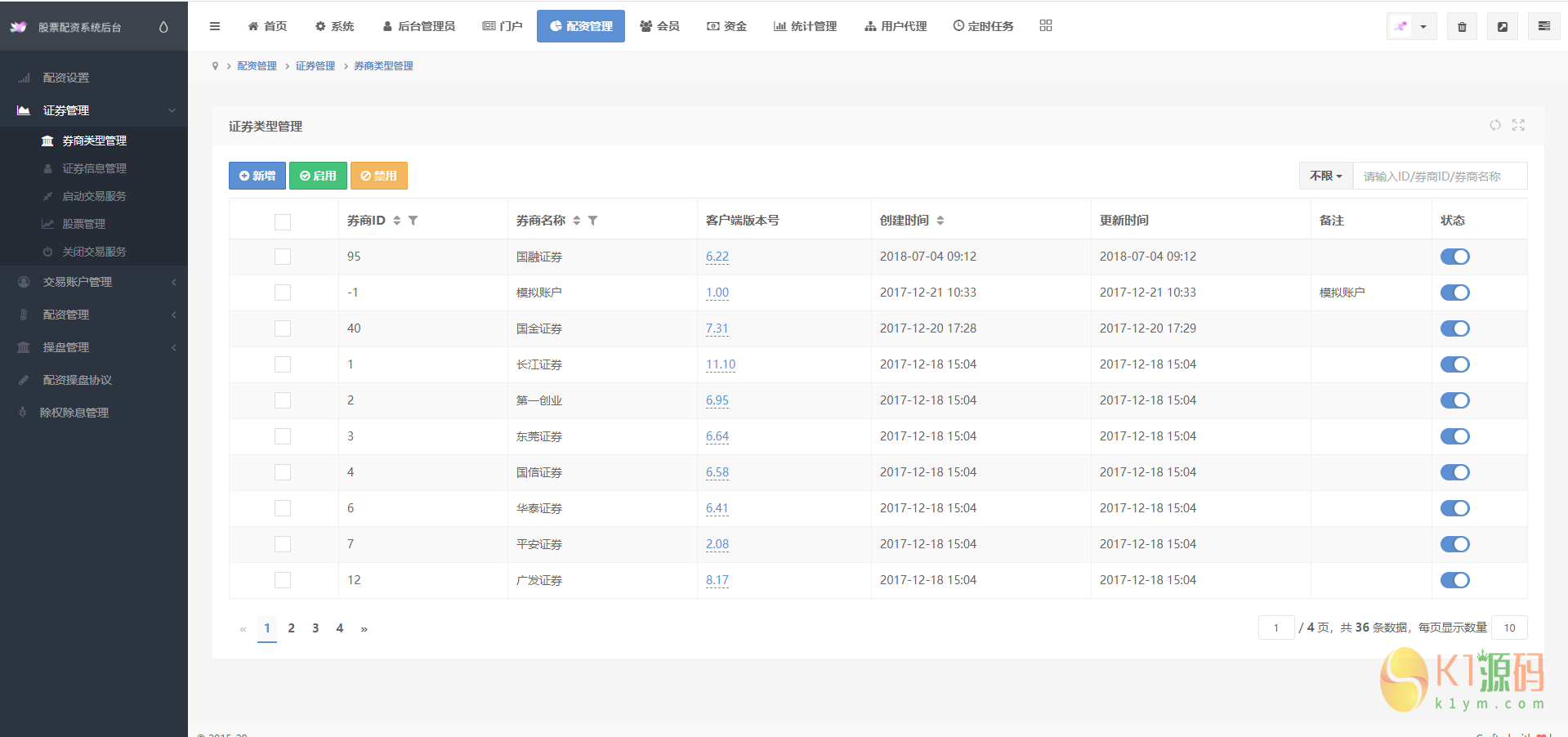
Task: Open the 会员 top menu
Action: coord(659,26)
